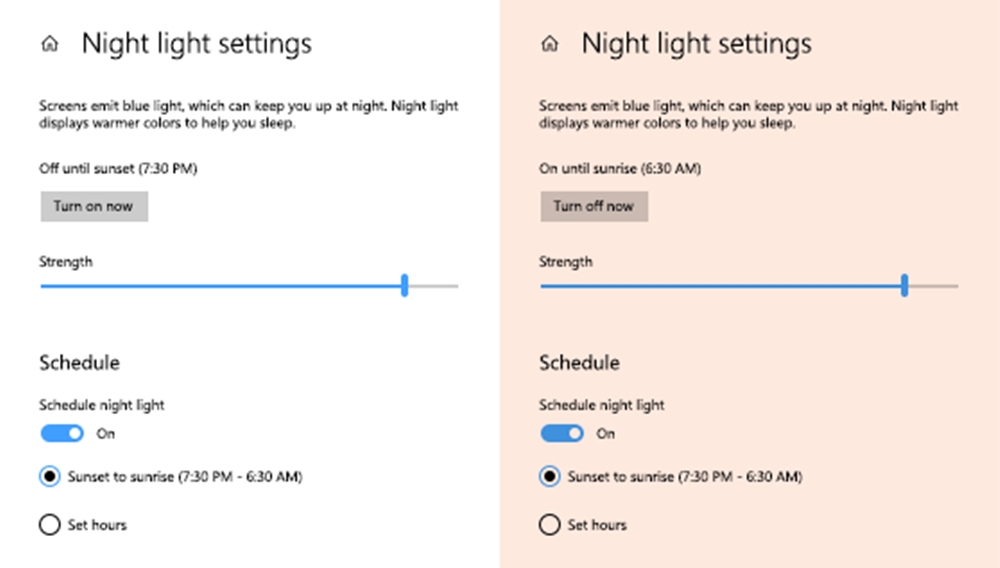1000x568 pixels.
Task: Click the blue filled track of left Strength slider
Action: point(221,286)
